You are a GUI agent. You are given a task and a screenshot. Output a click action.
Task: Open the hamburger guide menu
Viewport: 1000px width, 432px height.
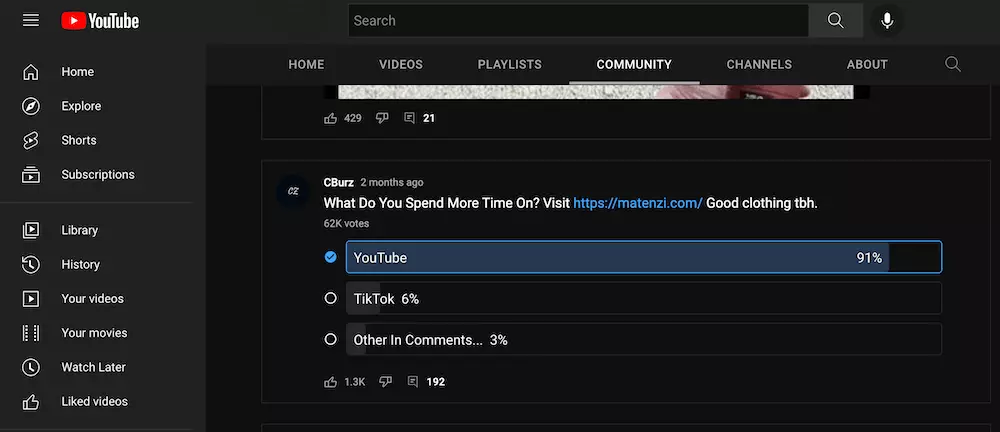(x=31, y=20)
